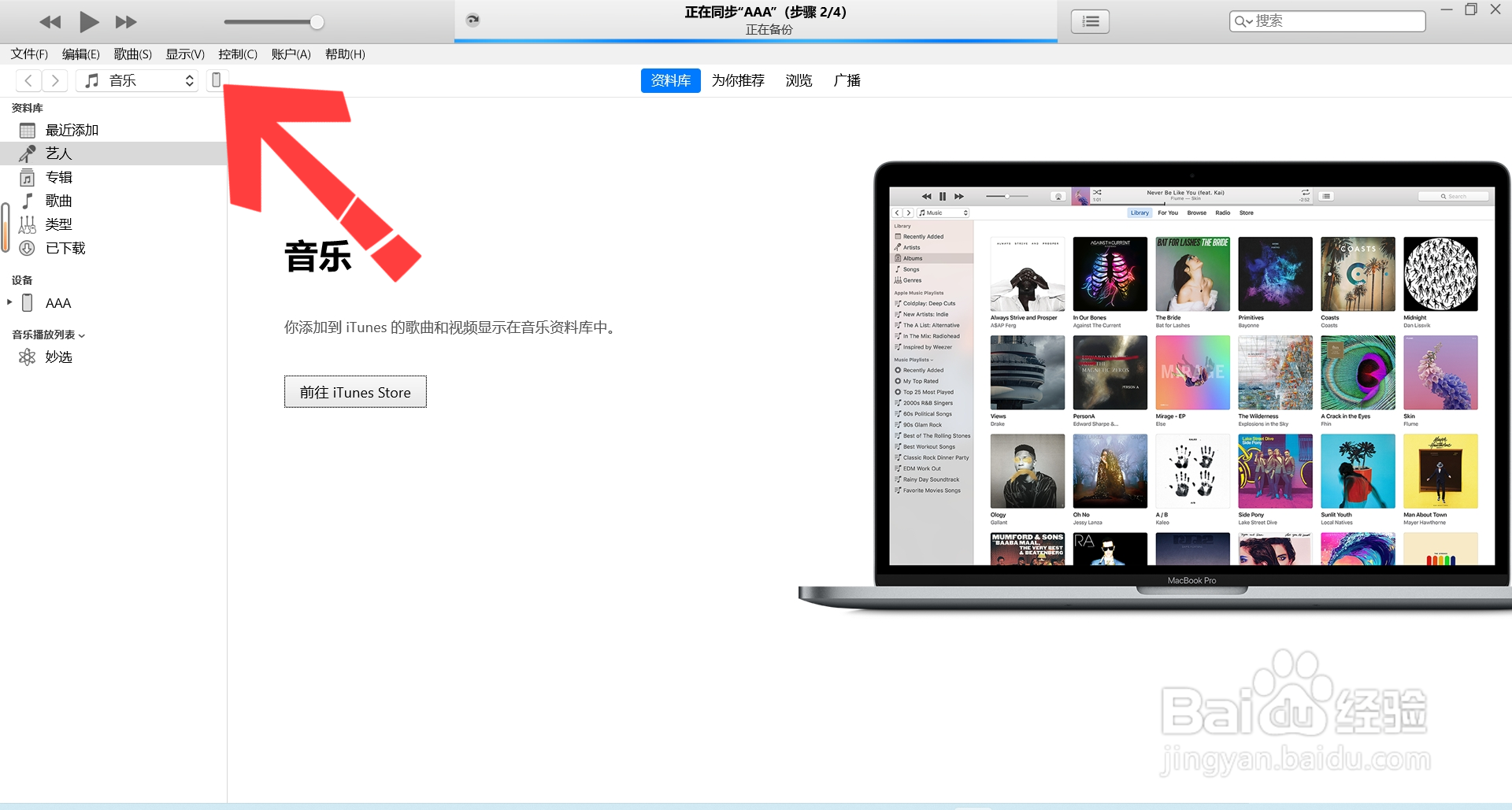Click the artists microphone icon
The width and height of the screenshot is (1512, 810).
(x=28, y=153)
